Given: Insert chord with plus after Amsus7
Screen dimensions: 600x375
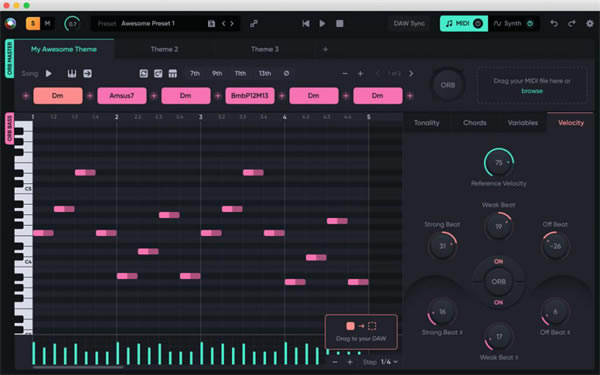Looking at the screenshot, I should tap(154, 96).
